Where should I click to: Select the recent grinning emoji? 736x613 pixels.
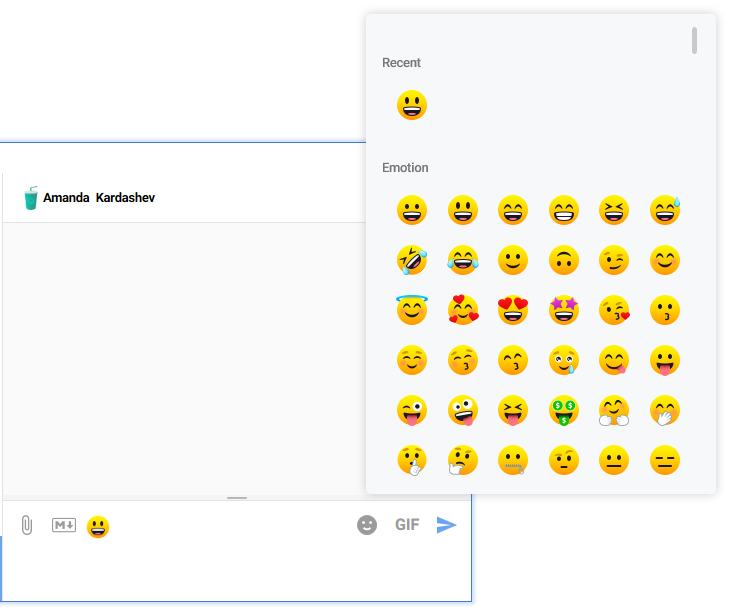[412, 105]
